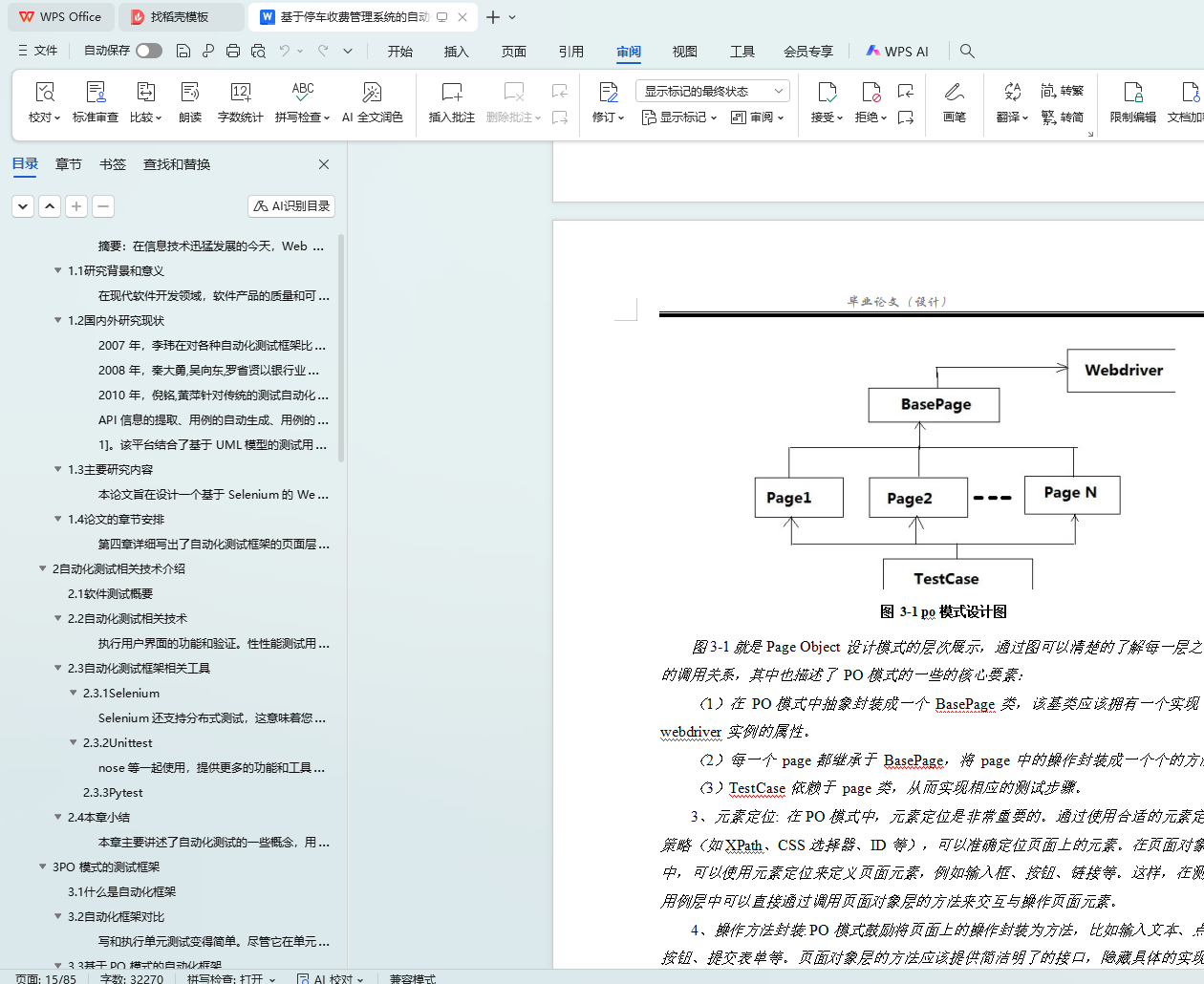Viewport: 1204px width, 984px height.
Task: Switch to the 插入 ribbon tab
Action: (x=456, y=52)
